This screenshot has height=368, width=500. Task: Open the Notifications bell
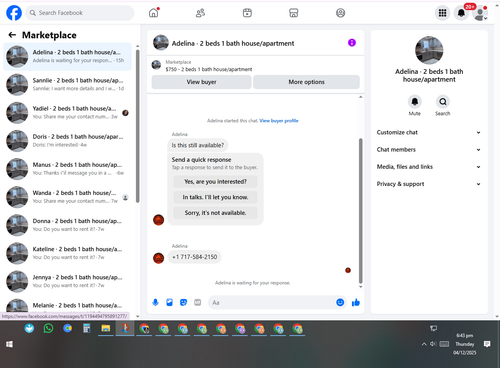click(x=461, y=13)
